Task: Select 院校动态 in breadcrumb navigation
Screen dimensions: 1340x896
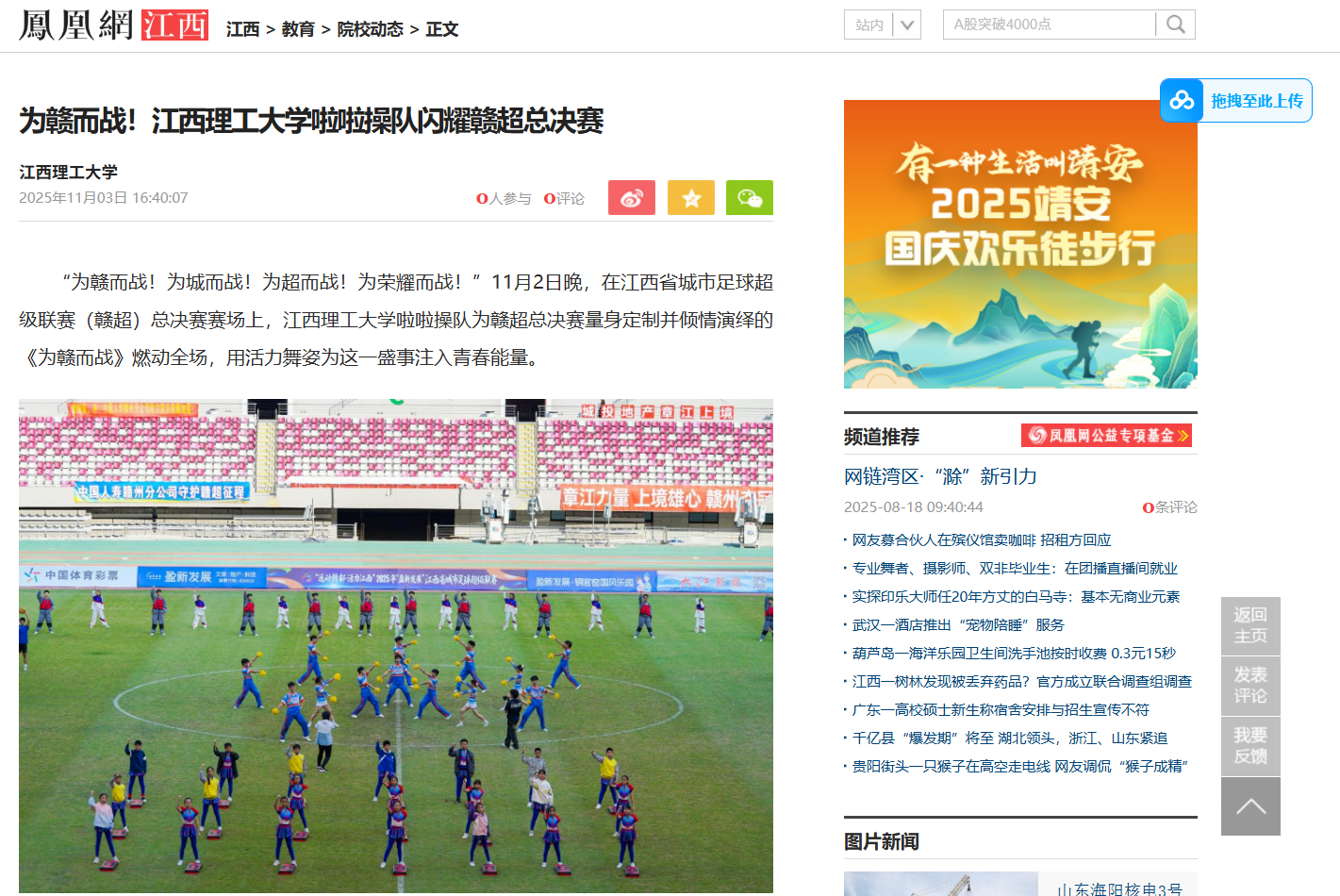Action: tap(371, 29)
